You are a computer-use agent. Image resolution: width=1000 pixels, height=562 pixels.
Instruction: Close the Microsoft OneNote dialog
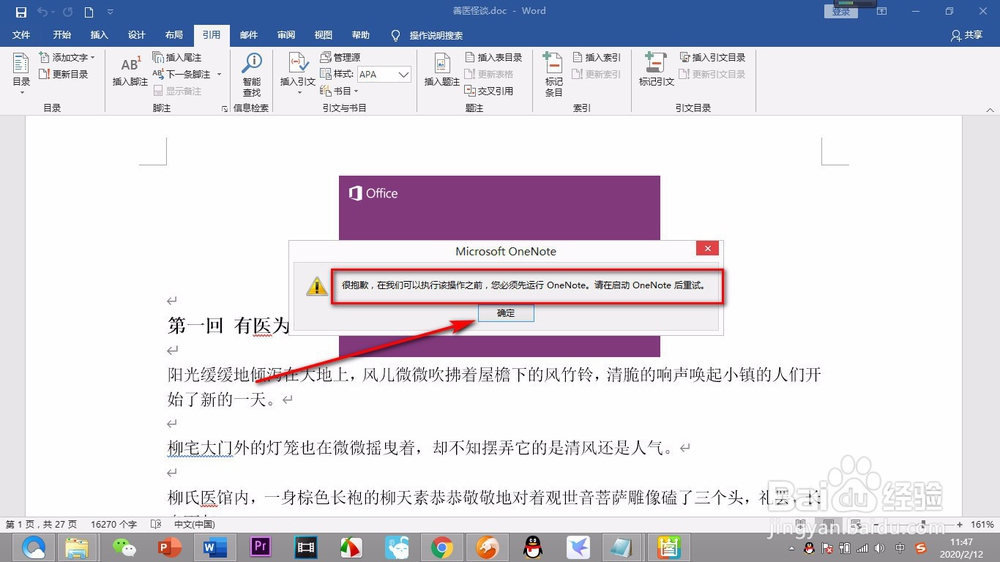coord(707,248)
